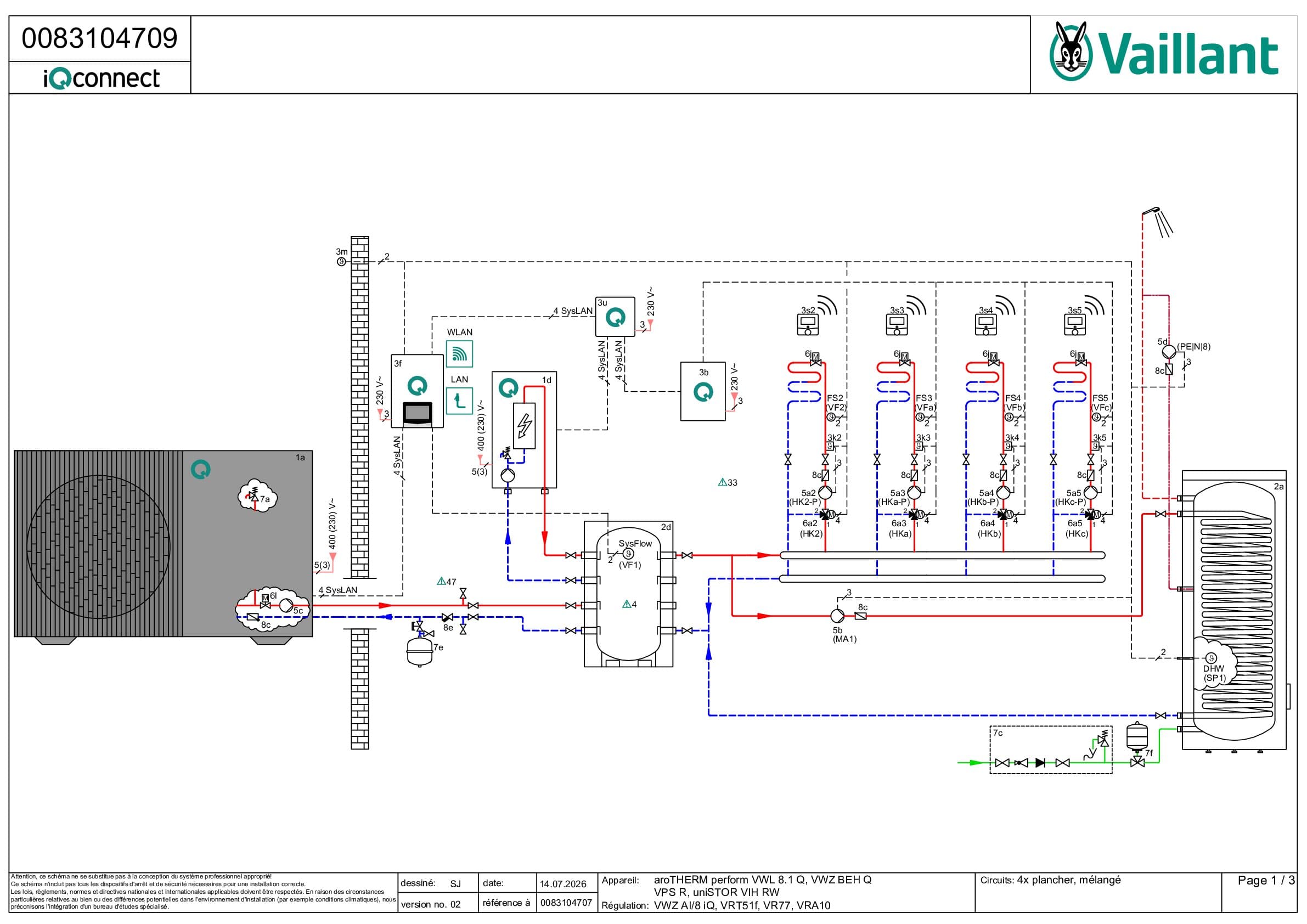
Task: Select the 5a5 HKc-P pump
Action: (x=1090, y=493)
